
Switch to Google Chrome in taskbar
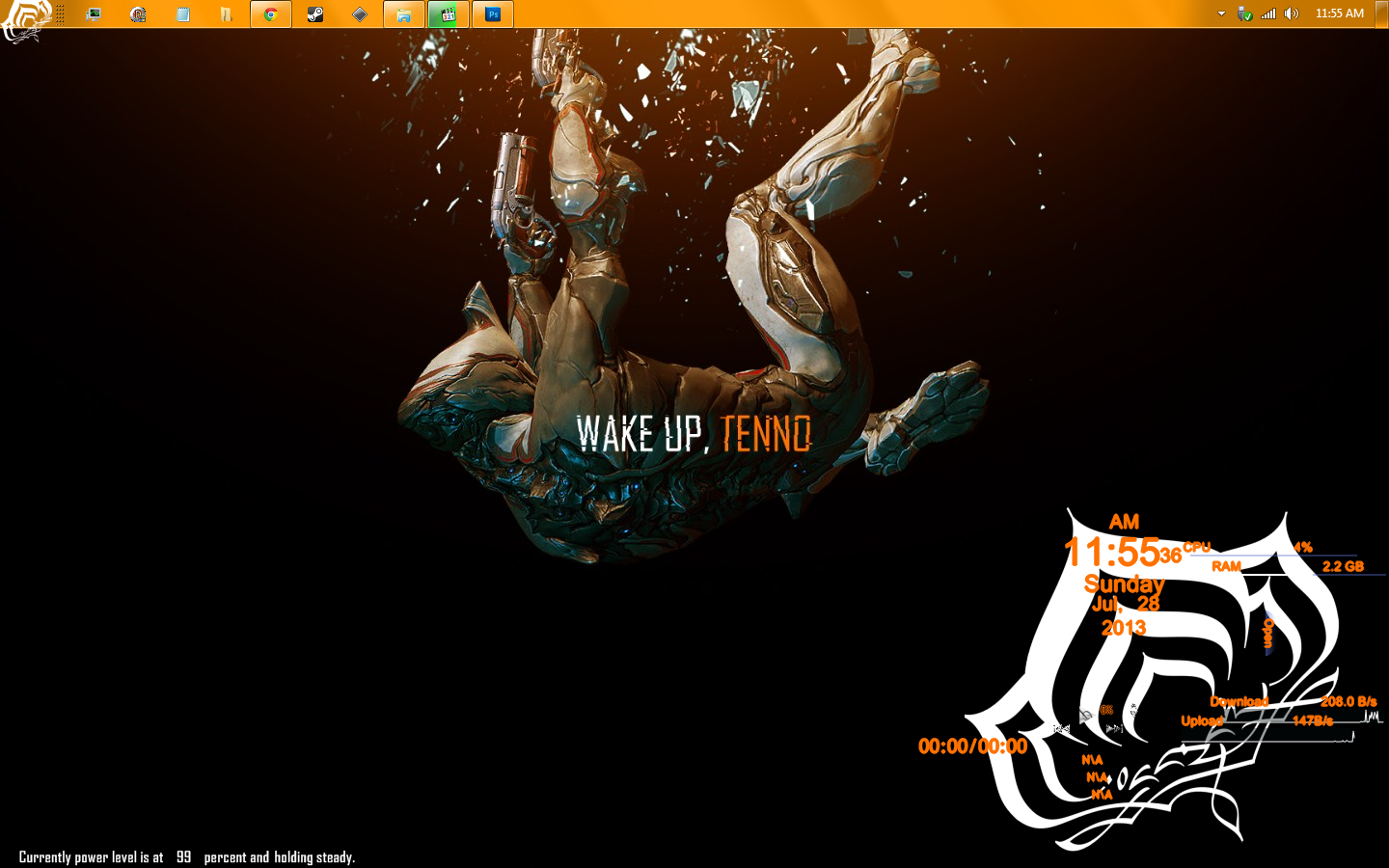(x=271, y=14)
